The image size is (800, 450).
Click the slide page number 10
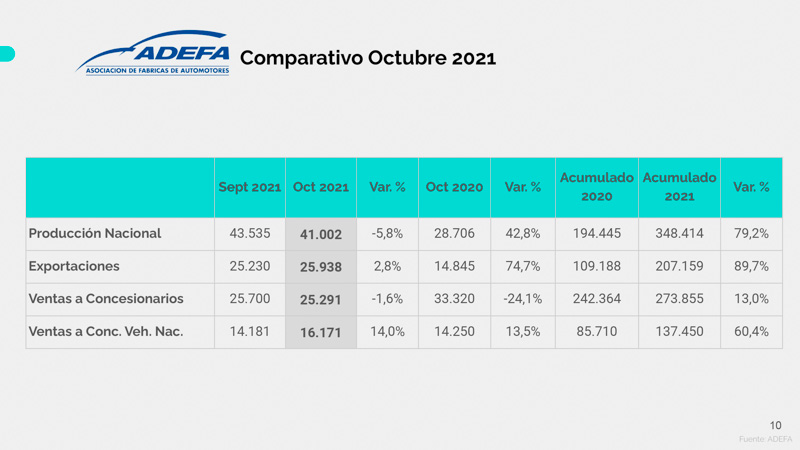coord(776,425)
